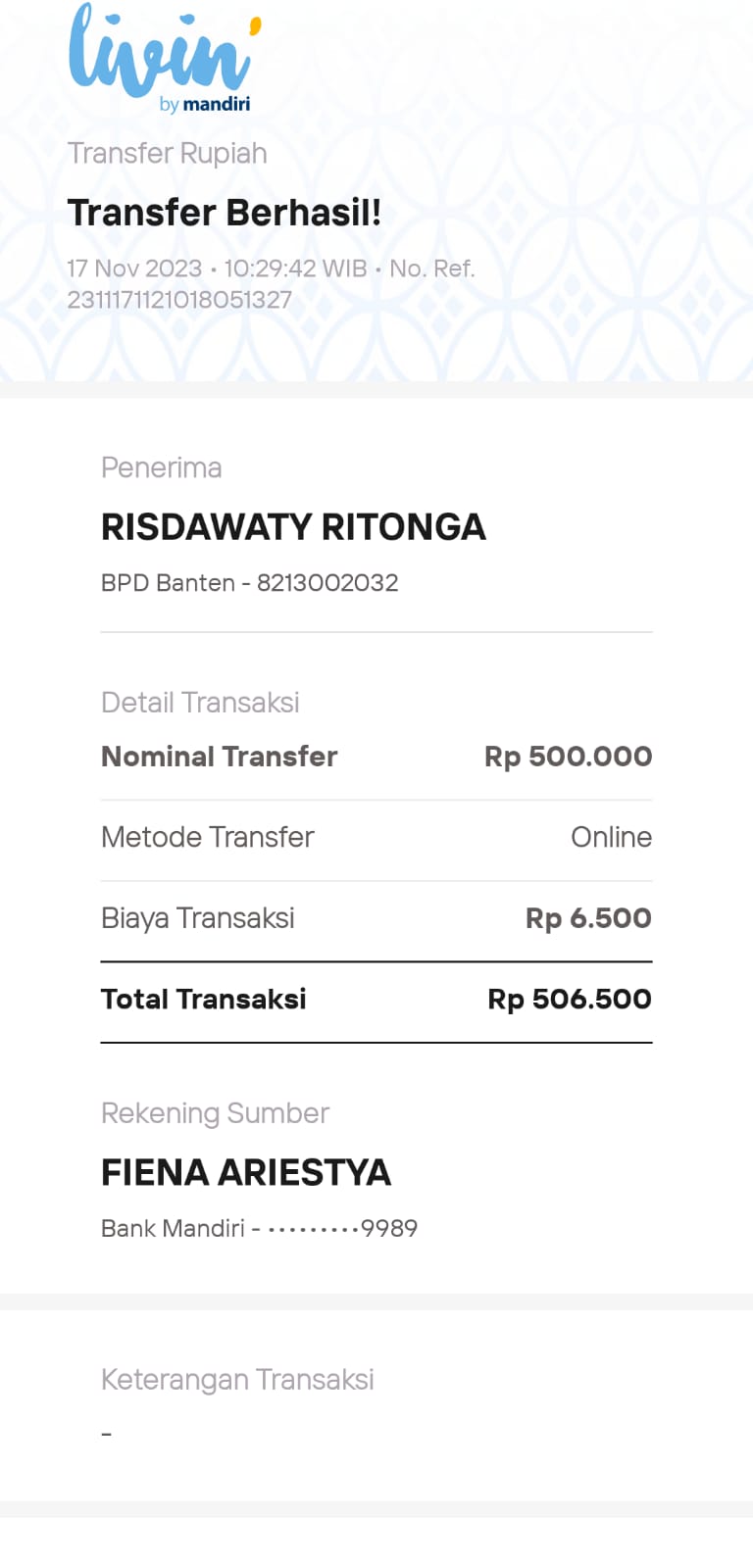
Task: Click the "Keterangan Transaksi" label
Action: point(237,1380)
